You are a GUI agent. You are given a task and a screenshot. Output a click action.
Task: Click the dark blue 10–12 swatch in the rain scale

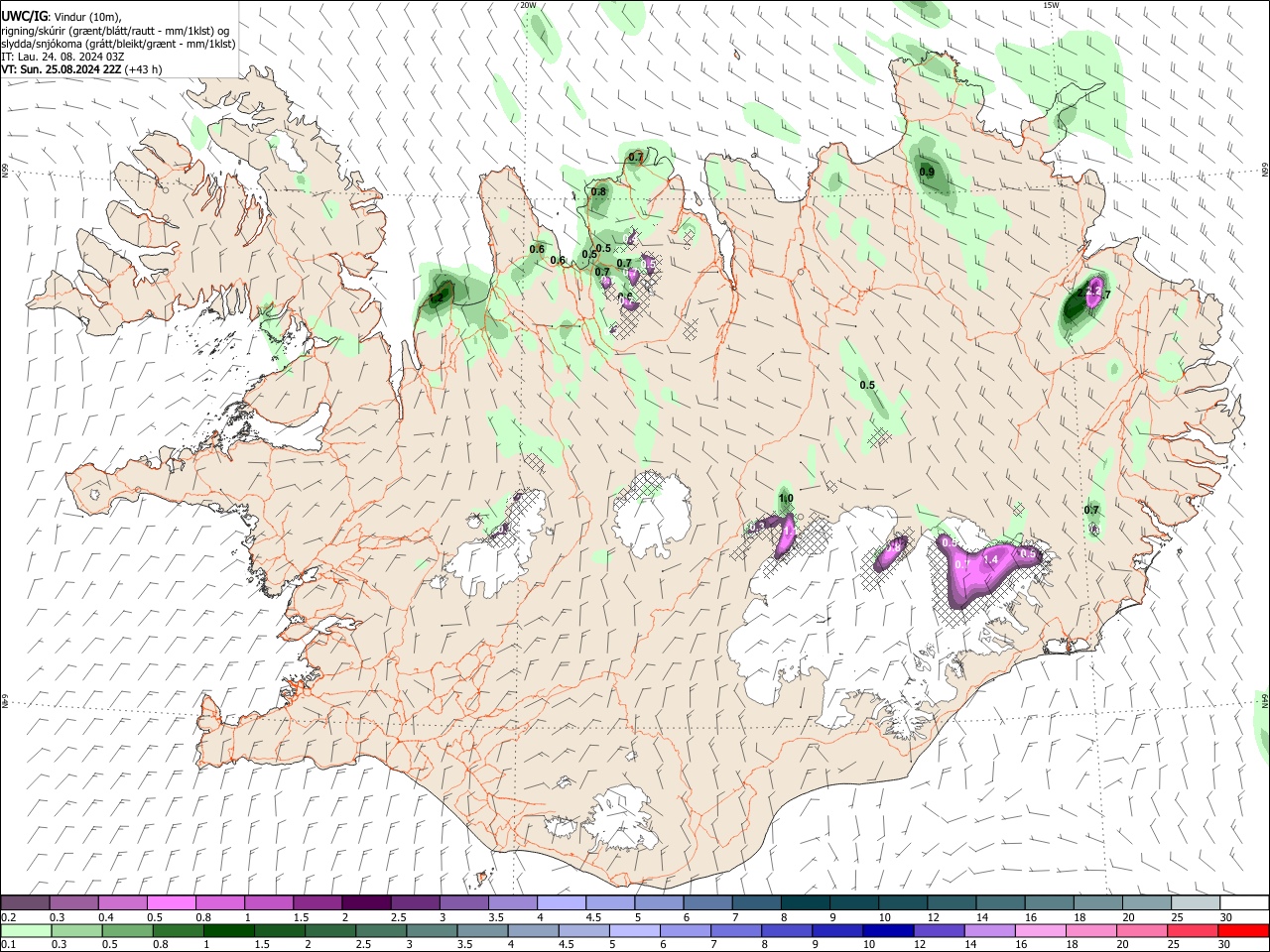tap(886, 930)
